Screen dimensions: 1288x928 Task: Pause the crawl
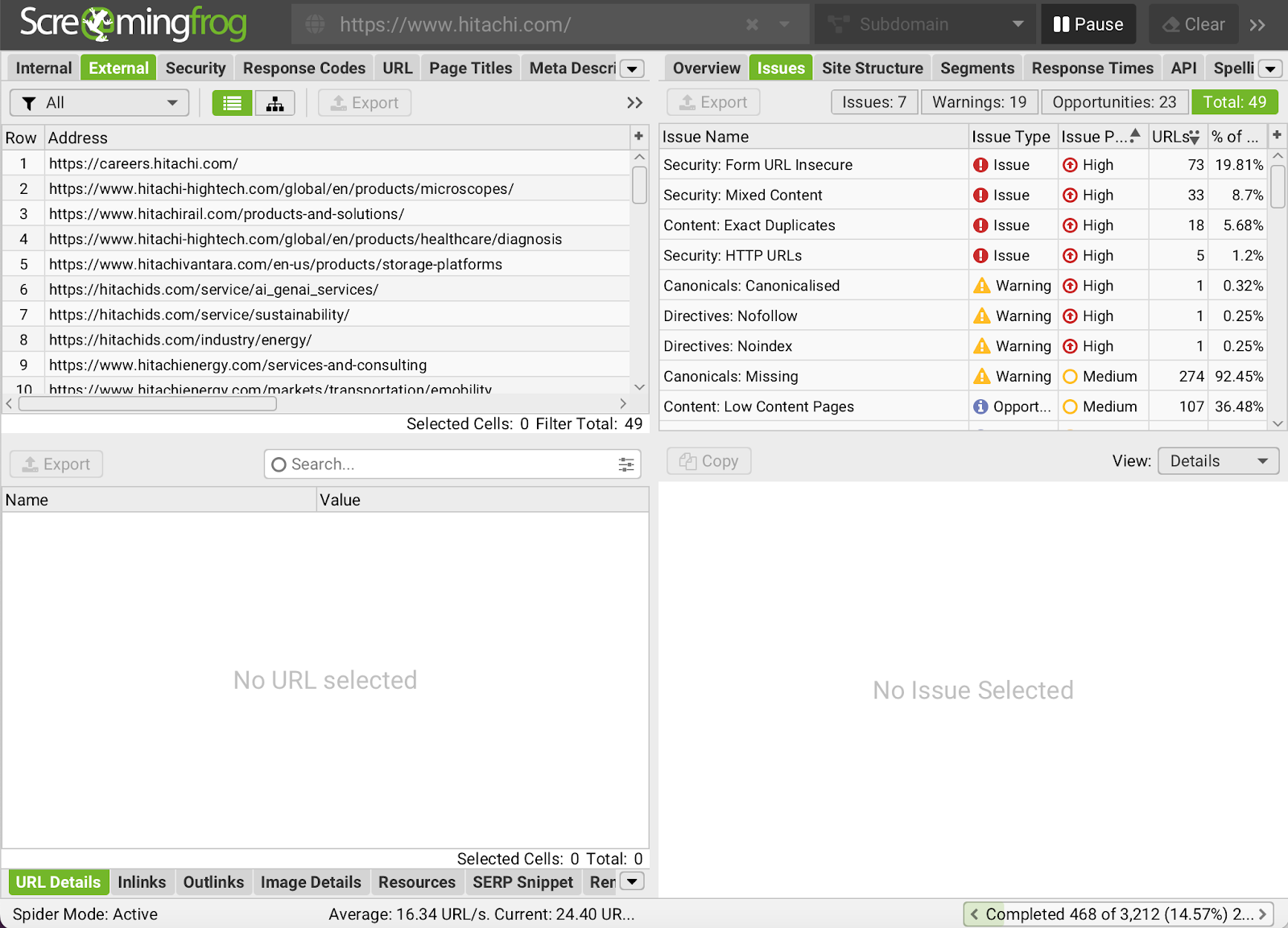click(x=1088, y=24)
